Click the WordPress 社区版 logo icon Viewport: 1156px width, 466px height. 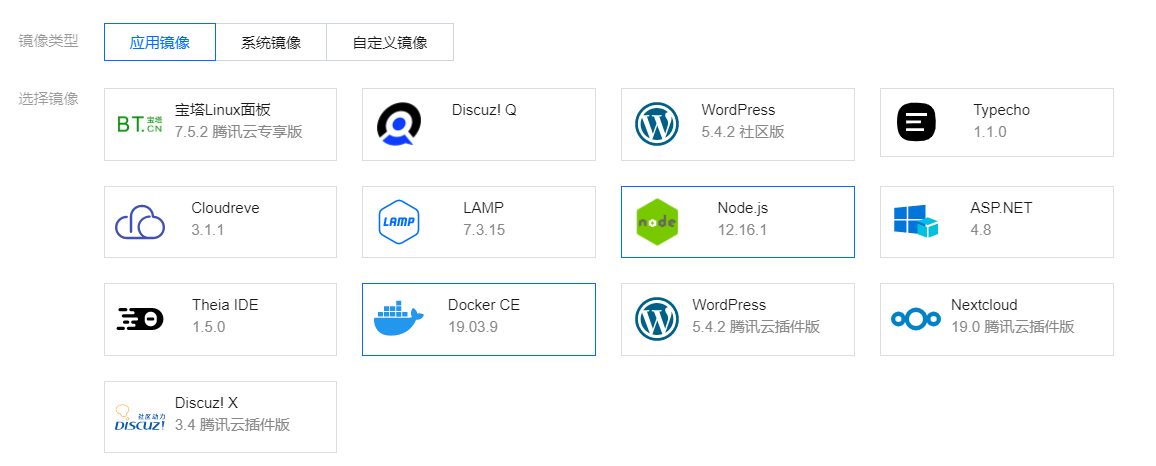pyautogui.click(x=656, y=123)
